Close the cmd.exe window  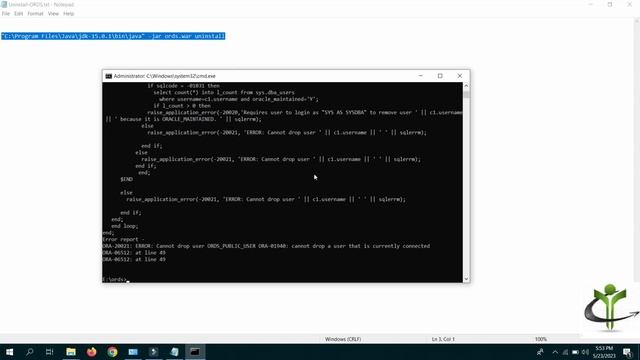(x=460, y=76)
